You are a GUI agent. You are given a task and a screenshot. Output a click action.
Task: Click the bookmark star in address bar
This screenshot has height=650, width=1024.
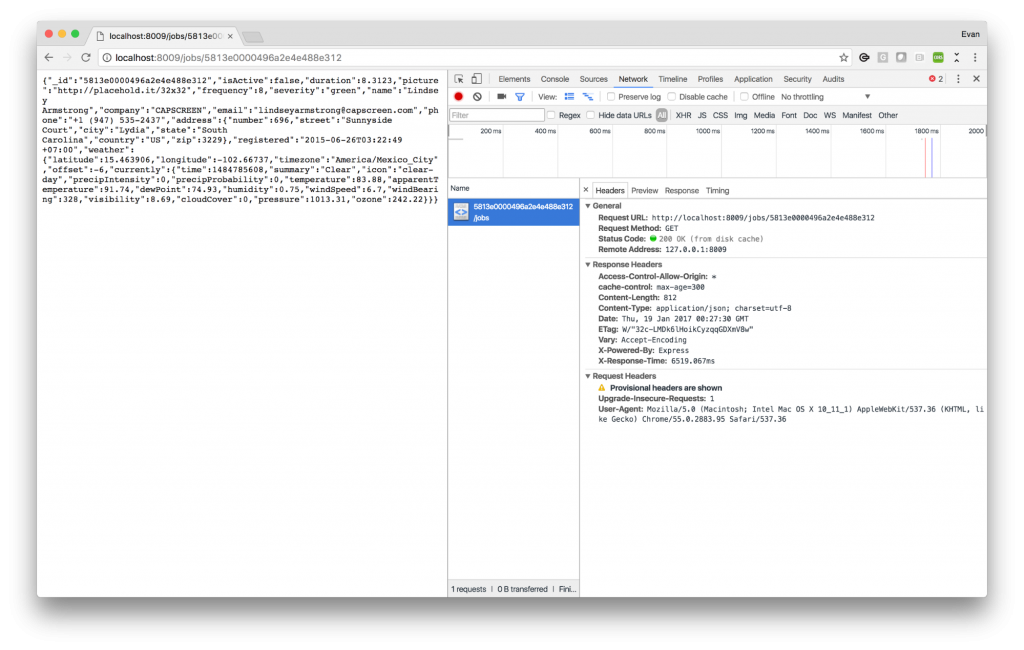click(843, 57)
